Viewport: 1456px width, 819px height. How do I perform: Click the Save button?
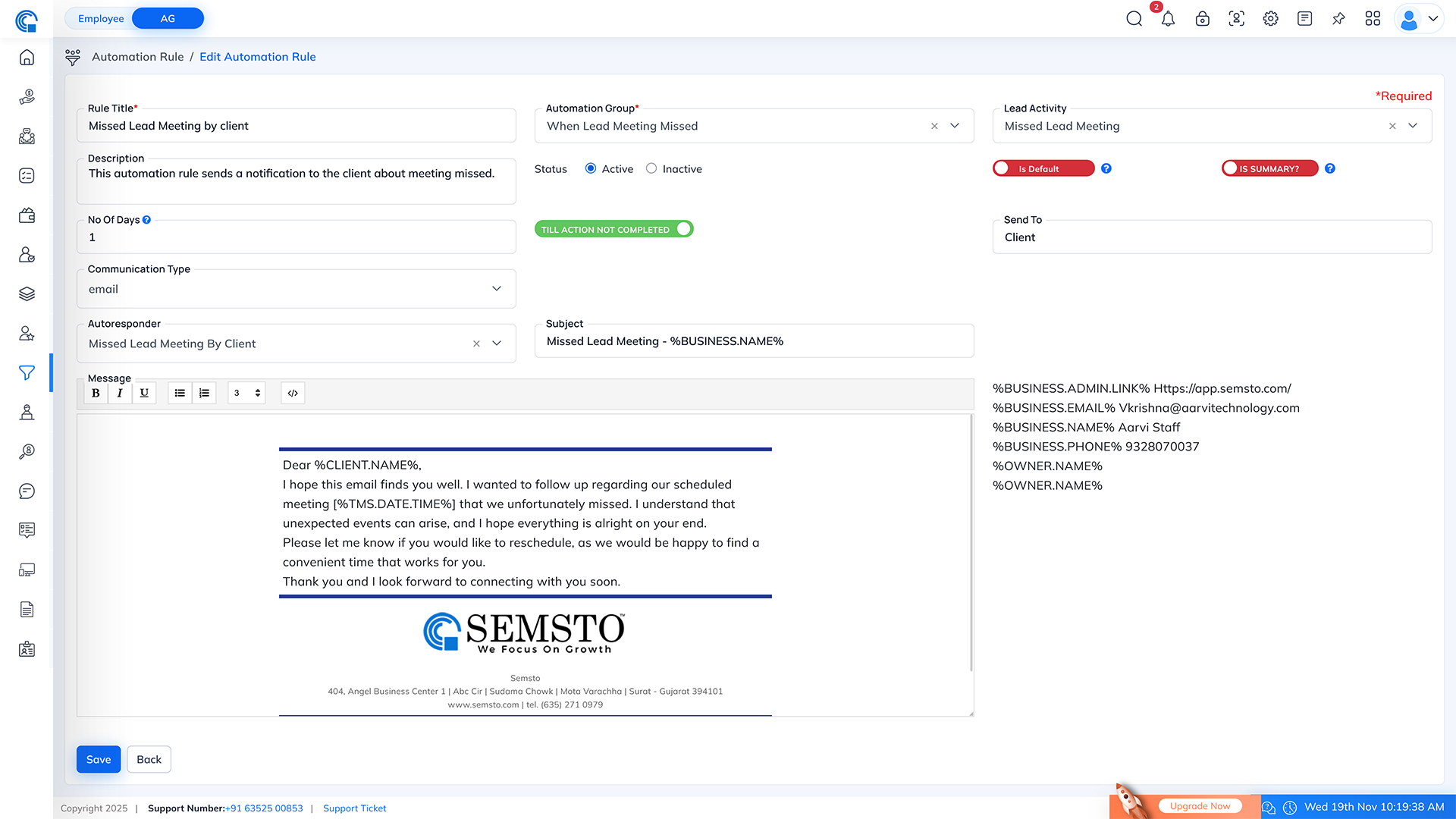(99, 759)
